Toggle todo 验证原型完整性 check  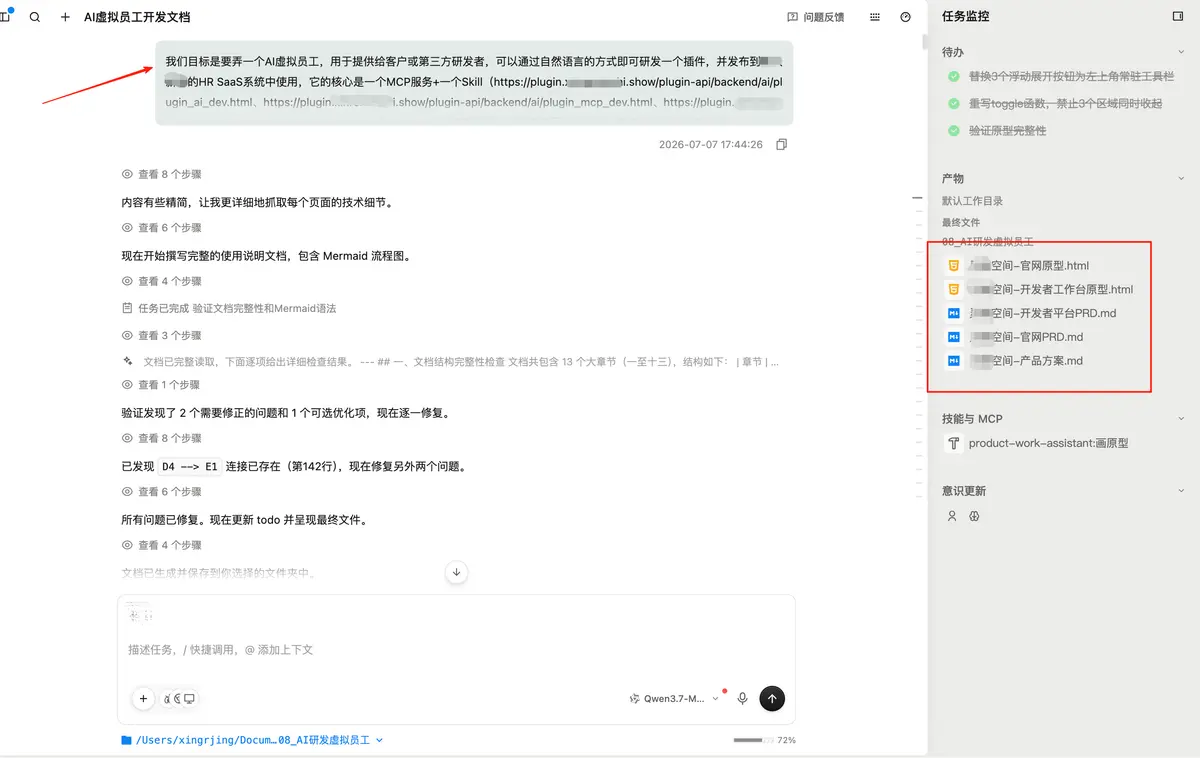pyautogui.click(x=954, y=130)
